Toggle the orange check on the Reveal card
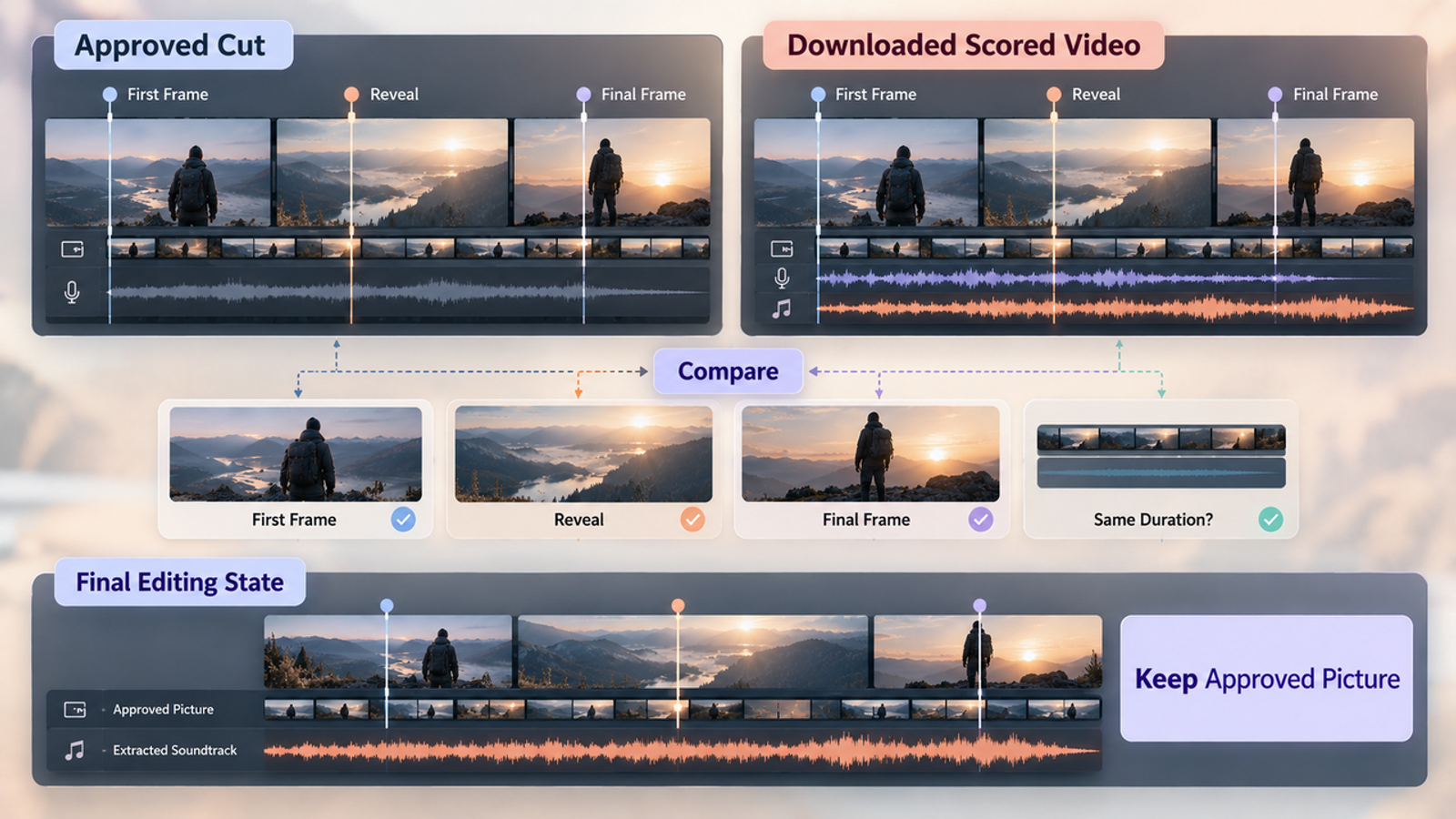This screenshot has width=1456, height=819. [693, 519]
